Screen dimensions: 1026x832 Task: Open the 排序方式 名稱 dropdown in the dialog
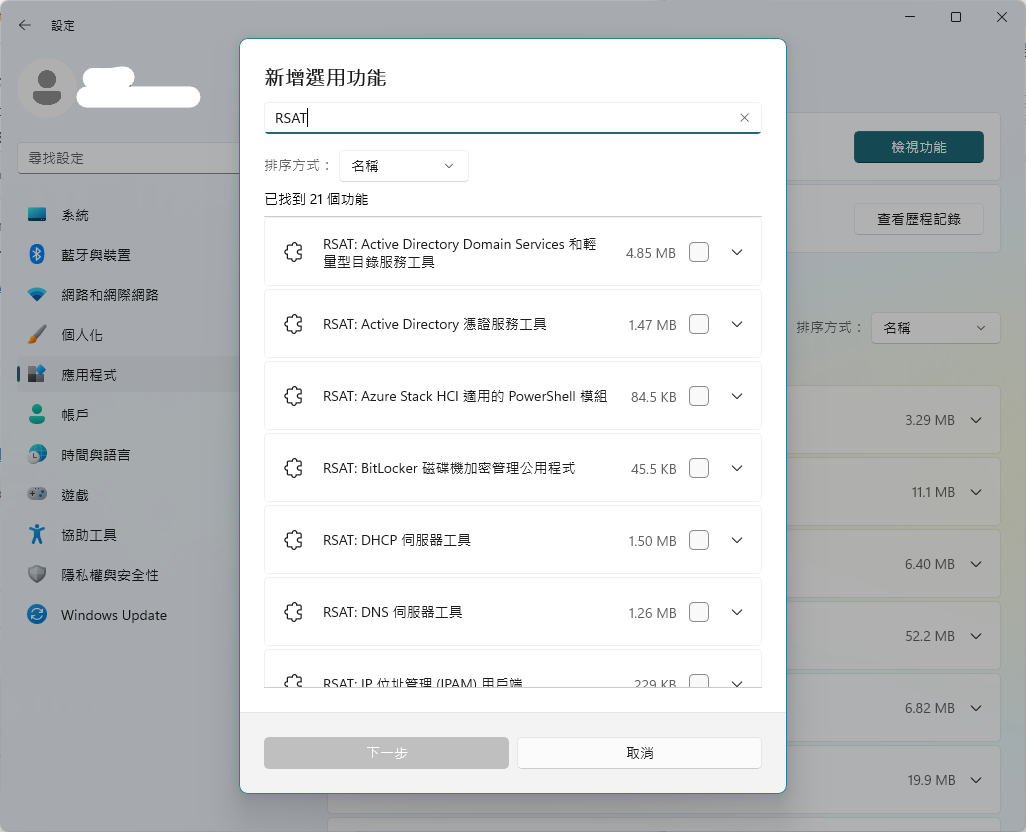pos(403,166)
